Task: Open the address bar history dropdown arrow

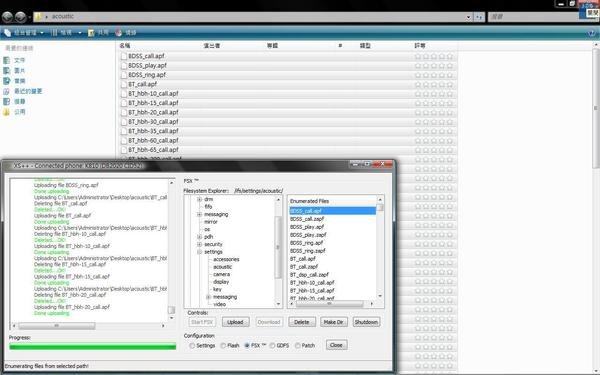Action: 468,17
